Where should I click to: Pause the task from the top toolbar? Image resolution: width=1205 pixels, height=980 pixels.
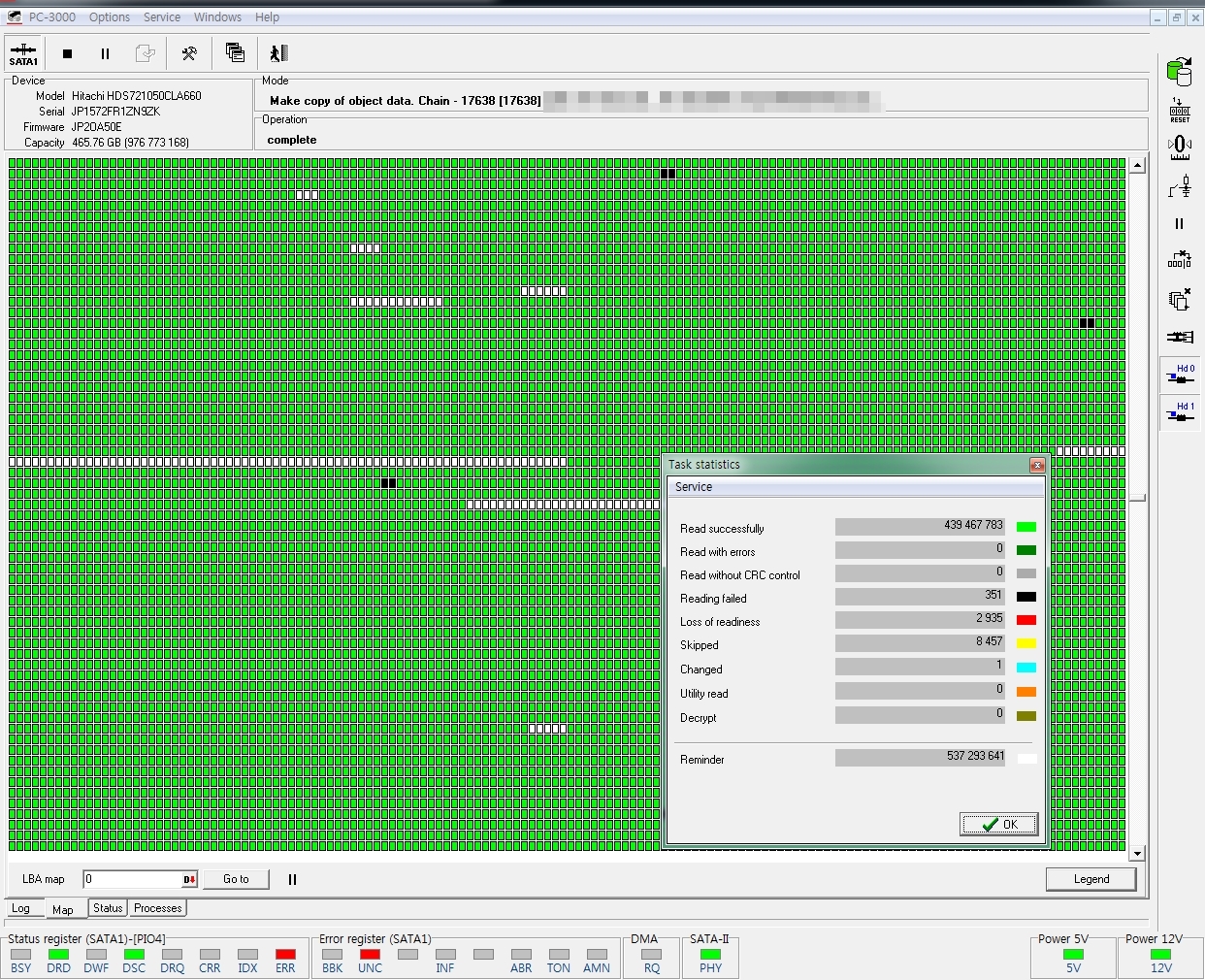tap(105, 53)
